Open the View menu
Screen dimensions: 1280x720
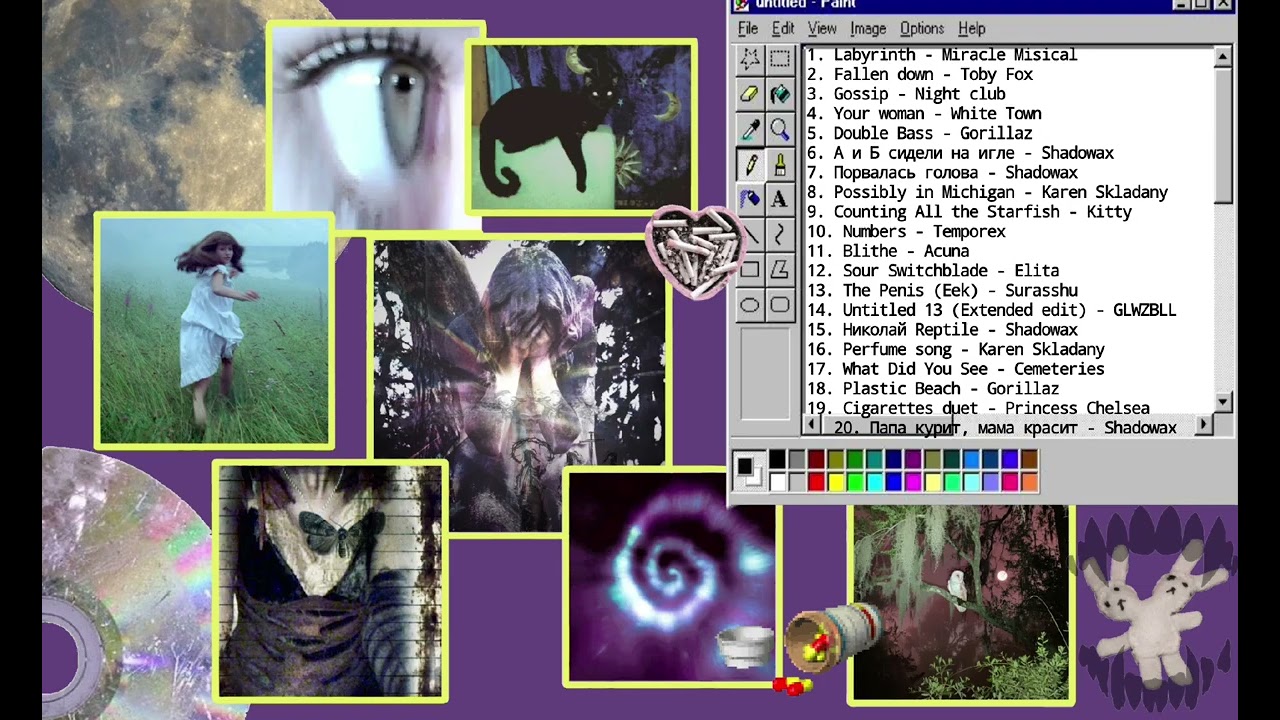[822, 29]
